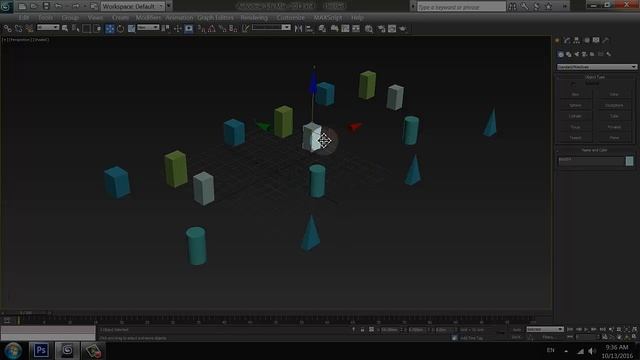Viewport: 640px width, 360px height.
Task: Toggle the Snaps Toggle button
Action: click(x=201, y=29)
